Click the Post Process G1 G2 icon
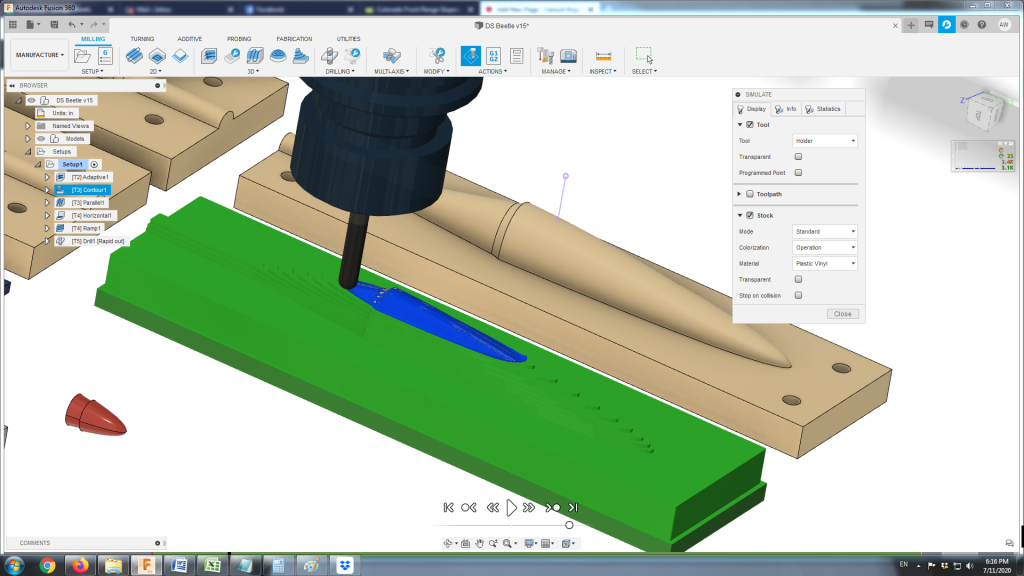Screen dimensions: 1024x576 492,55
